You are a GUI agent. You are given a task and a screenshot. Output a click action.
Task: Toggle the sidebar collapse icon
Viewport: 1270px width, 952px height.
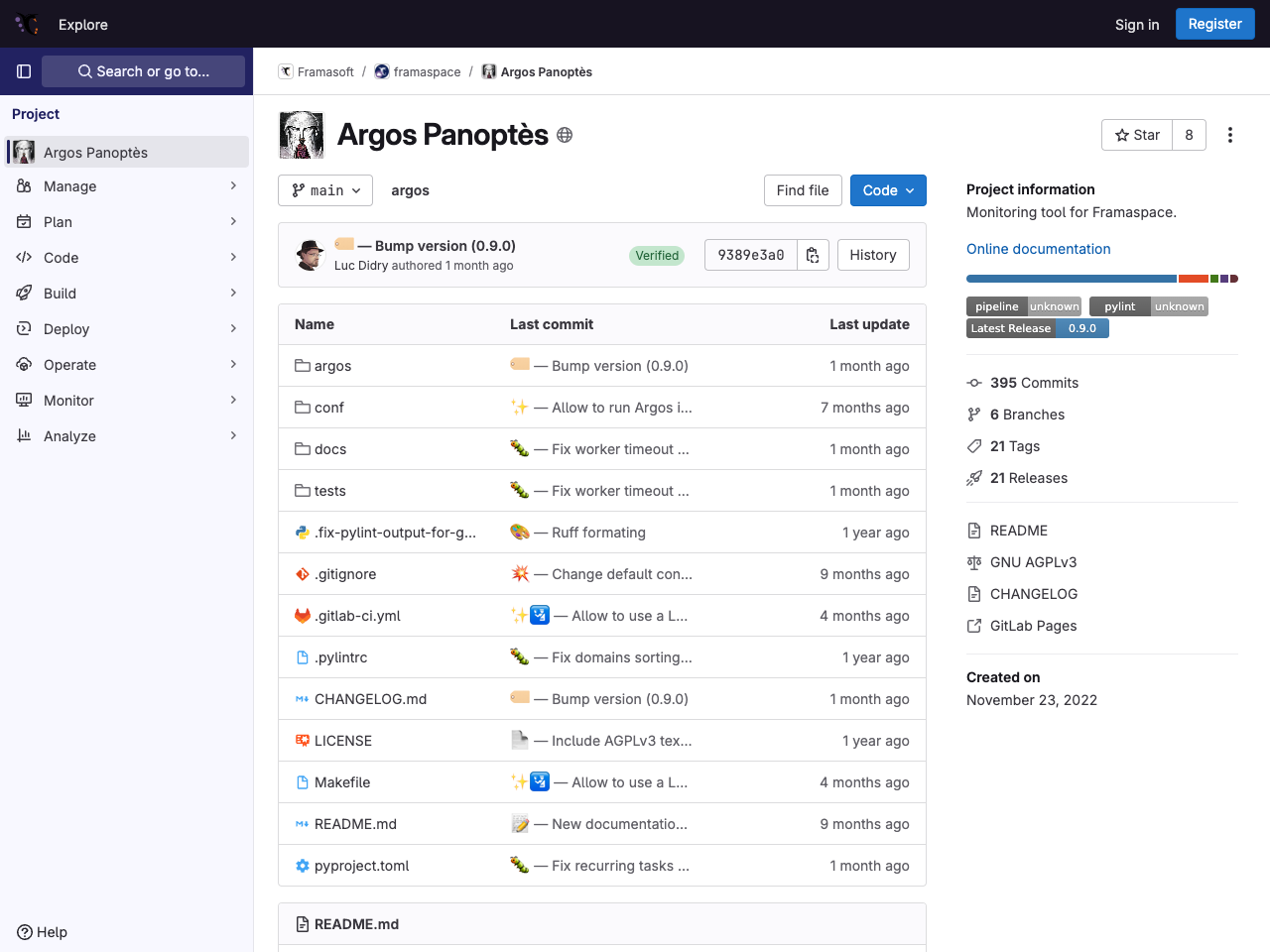click(x=24, y=71)
